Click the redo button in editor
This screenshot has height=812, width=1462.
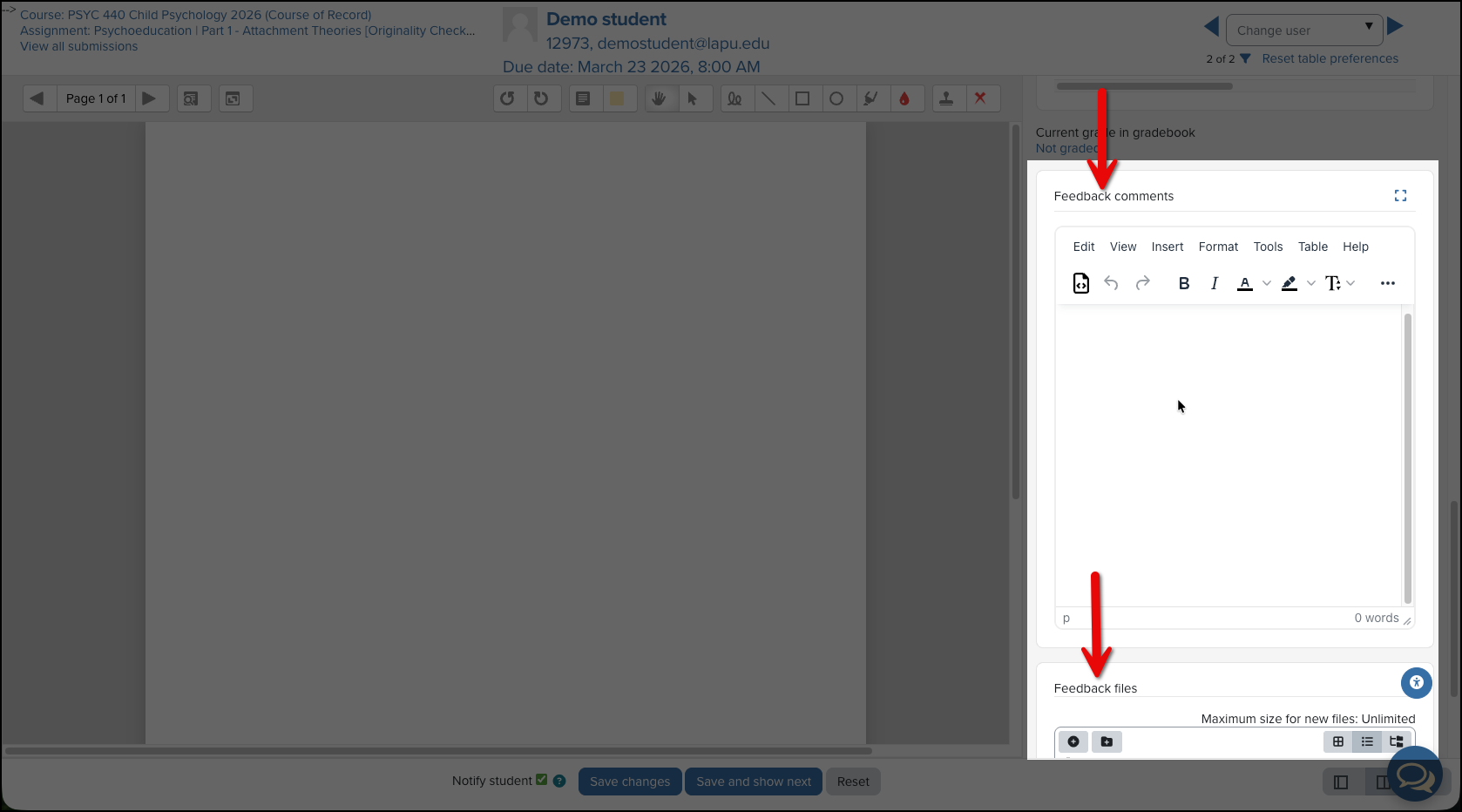1142,283
